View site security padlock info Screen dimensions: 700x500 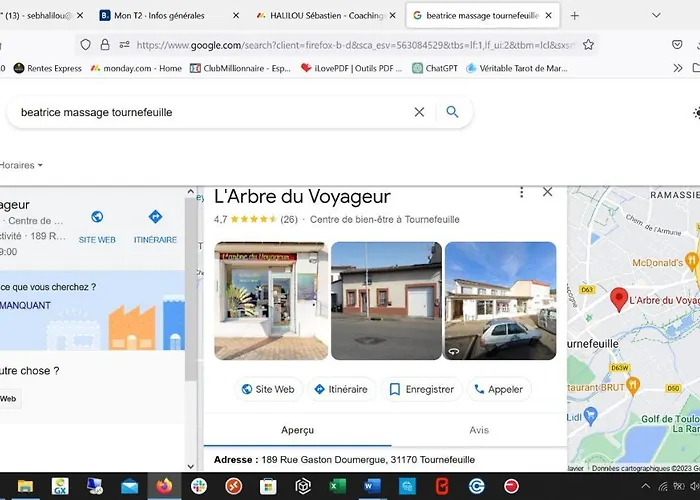tap(105, 45)
